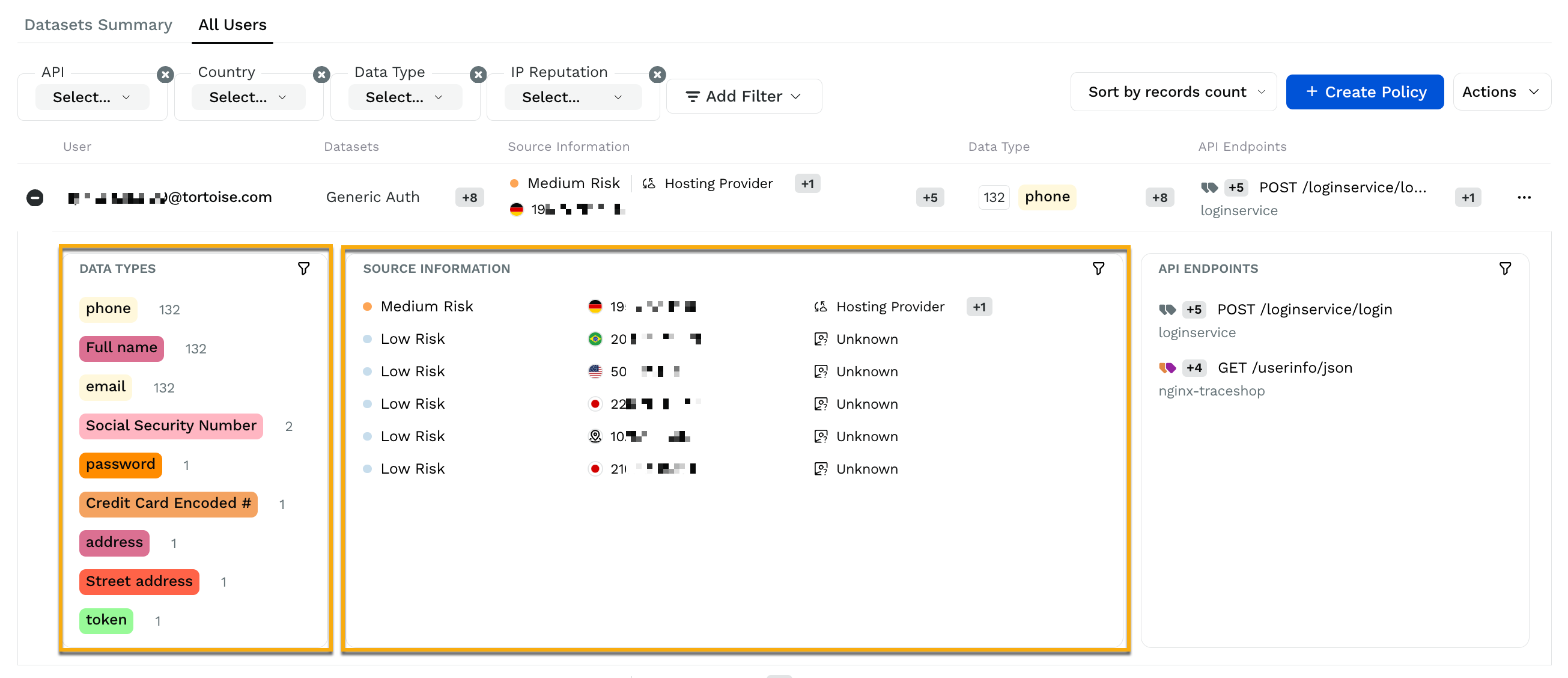Expand the Actions dropdown
This screenshot has height=678, width=1568.
(1501, 92)
